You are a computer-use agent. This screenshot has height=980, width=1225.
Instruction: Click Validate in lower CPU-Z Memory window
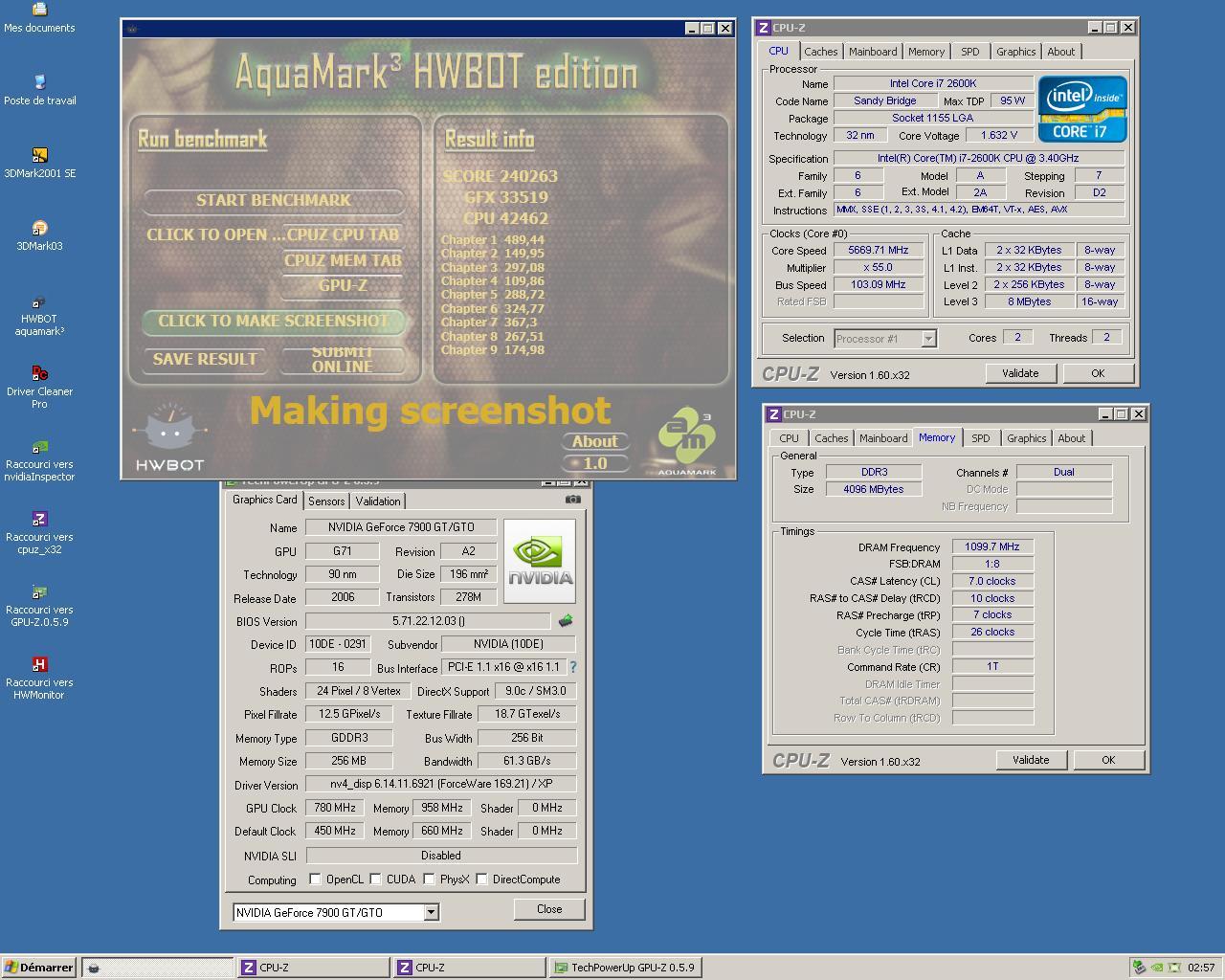pos(1031,760)
